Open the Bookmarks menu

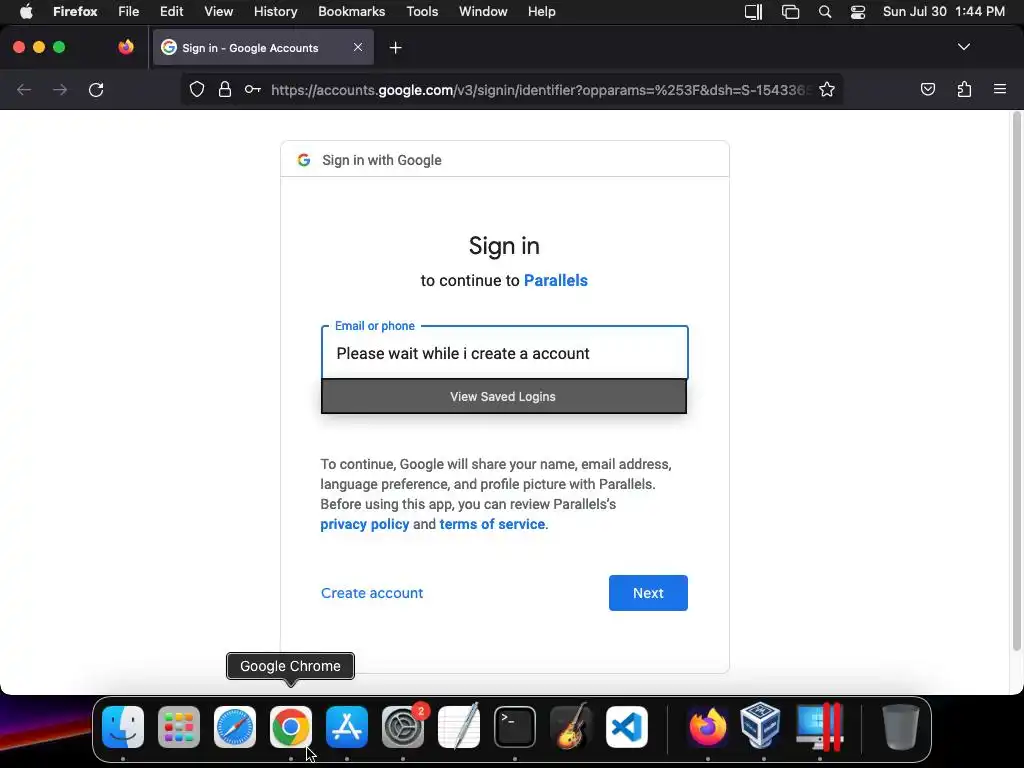(x=351, y=11)
